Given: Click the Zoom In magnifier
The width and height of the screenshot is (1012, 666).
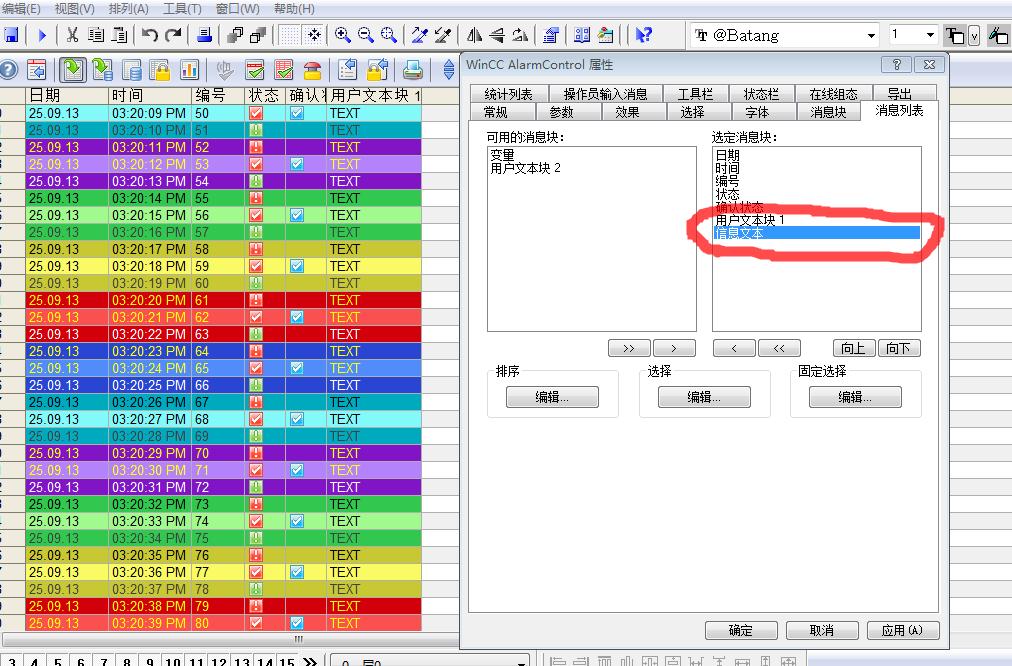Looking at the screenshot, I should pyautogui.click(x=343, y=35).
